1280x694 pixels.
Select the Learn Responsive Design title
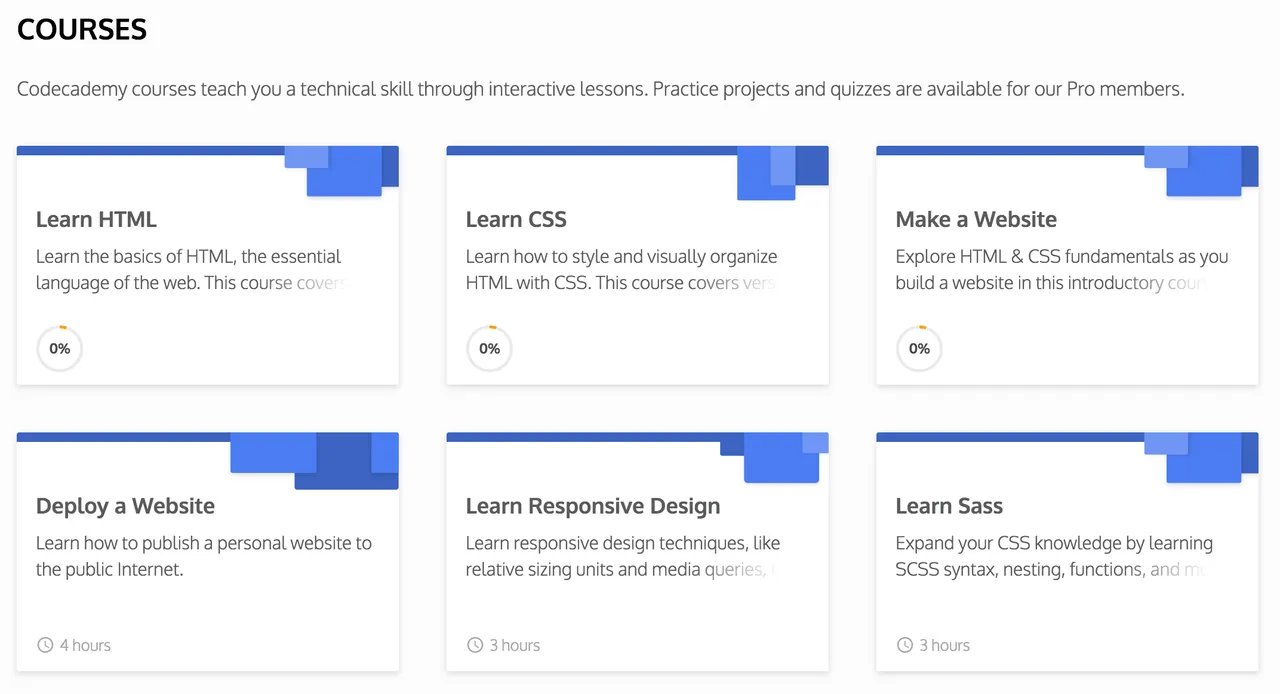click(x=593, y=506)
